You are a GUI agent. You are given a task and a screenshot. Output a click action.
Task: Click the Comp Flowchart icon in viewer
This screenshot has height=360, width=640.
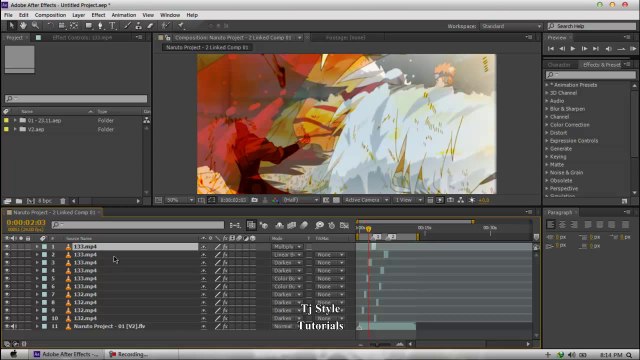click(x=461, y=200)
